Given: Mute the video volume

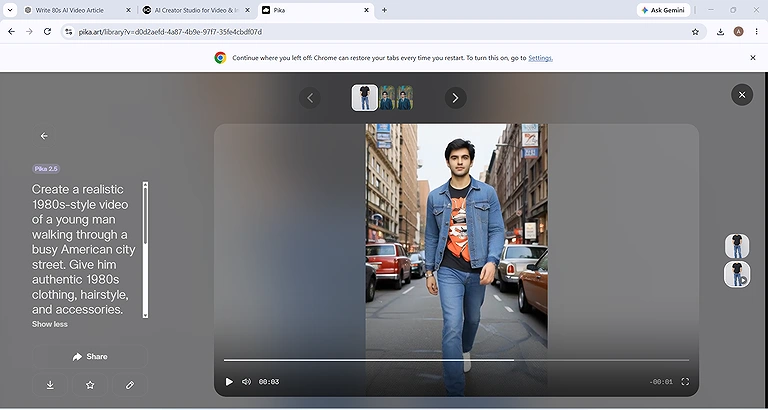Looking at the screenshot, I should click(246, 382).
